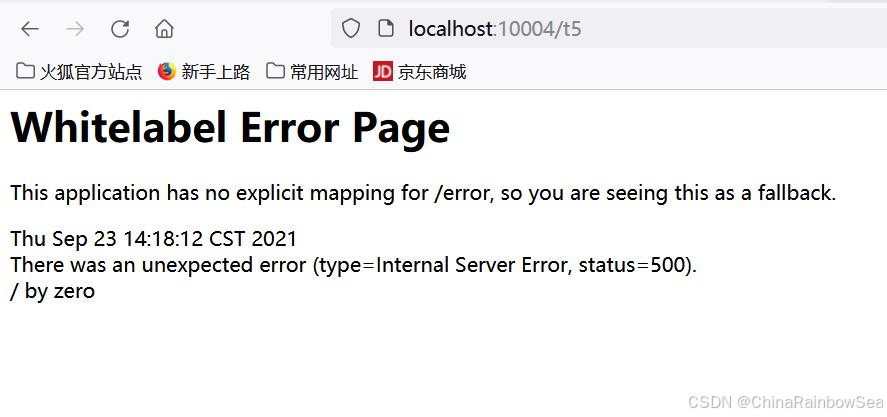The image size is (887, 417).
Task: Reload the current page
Action: pos(120,28)
